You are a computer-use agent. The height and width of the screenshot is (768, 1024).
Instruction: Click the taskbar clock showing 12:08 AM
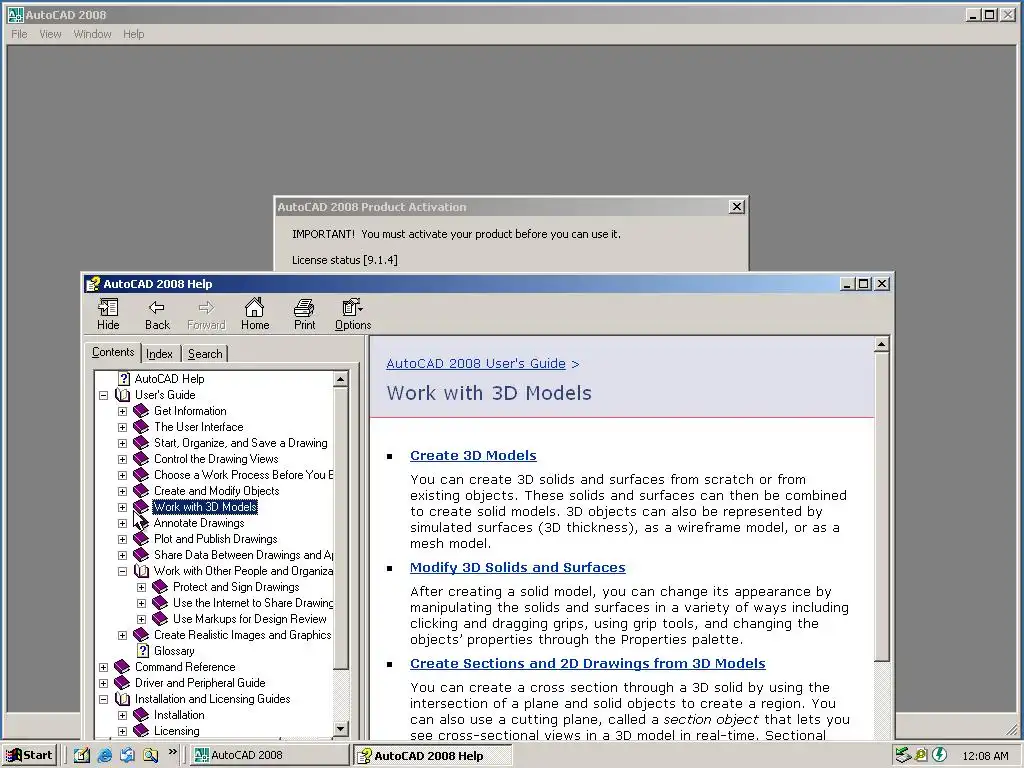(985, 756)
